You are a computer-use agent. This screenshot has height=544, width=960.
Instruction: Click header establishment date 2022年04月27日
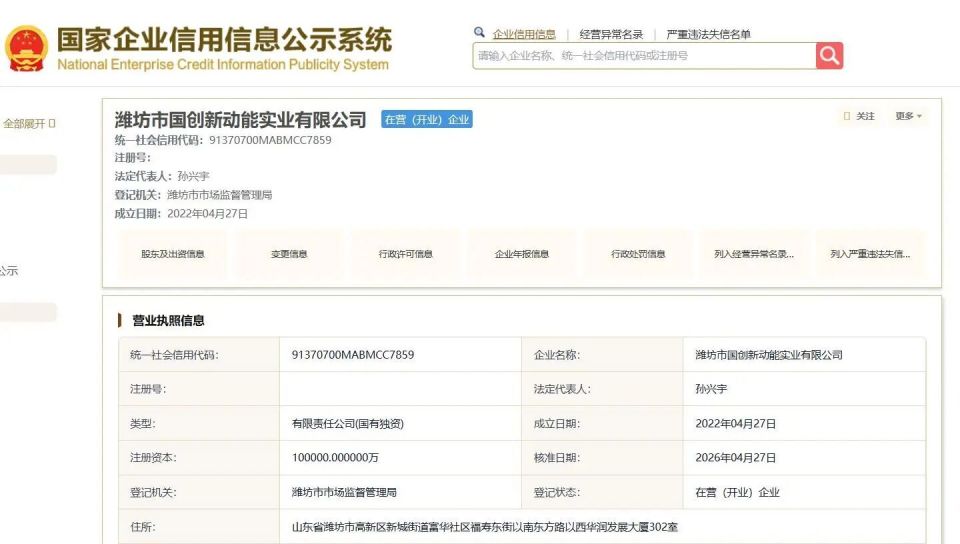click(x=208, y=214)
